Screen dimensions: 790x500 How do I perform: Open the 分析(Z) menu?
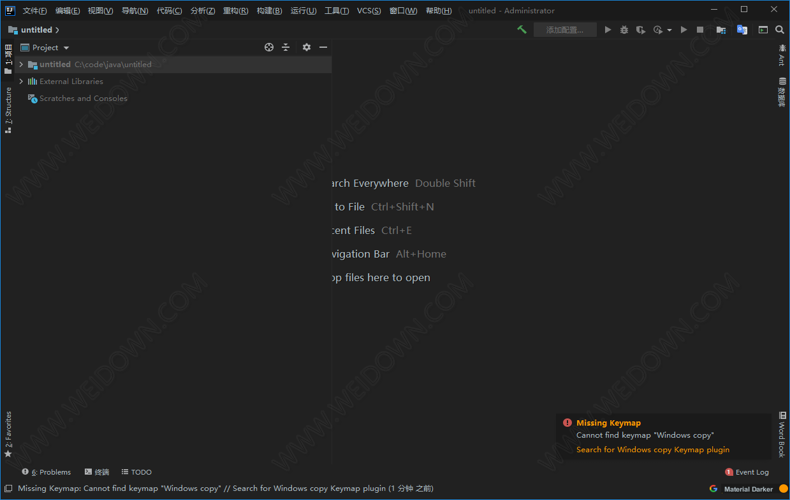(203, 11)
